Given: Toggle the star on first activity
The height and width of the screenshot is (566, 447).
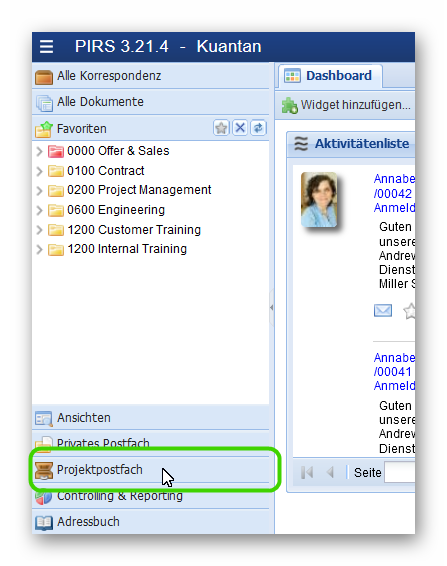Looking at the screenshot, I should point(409,311).
